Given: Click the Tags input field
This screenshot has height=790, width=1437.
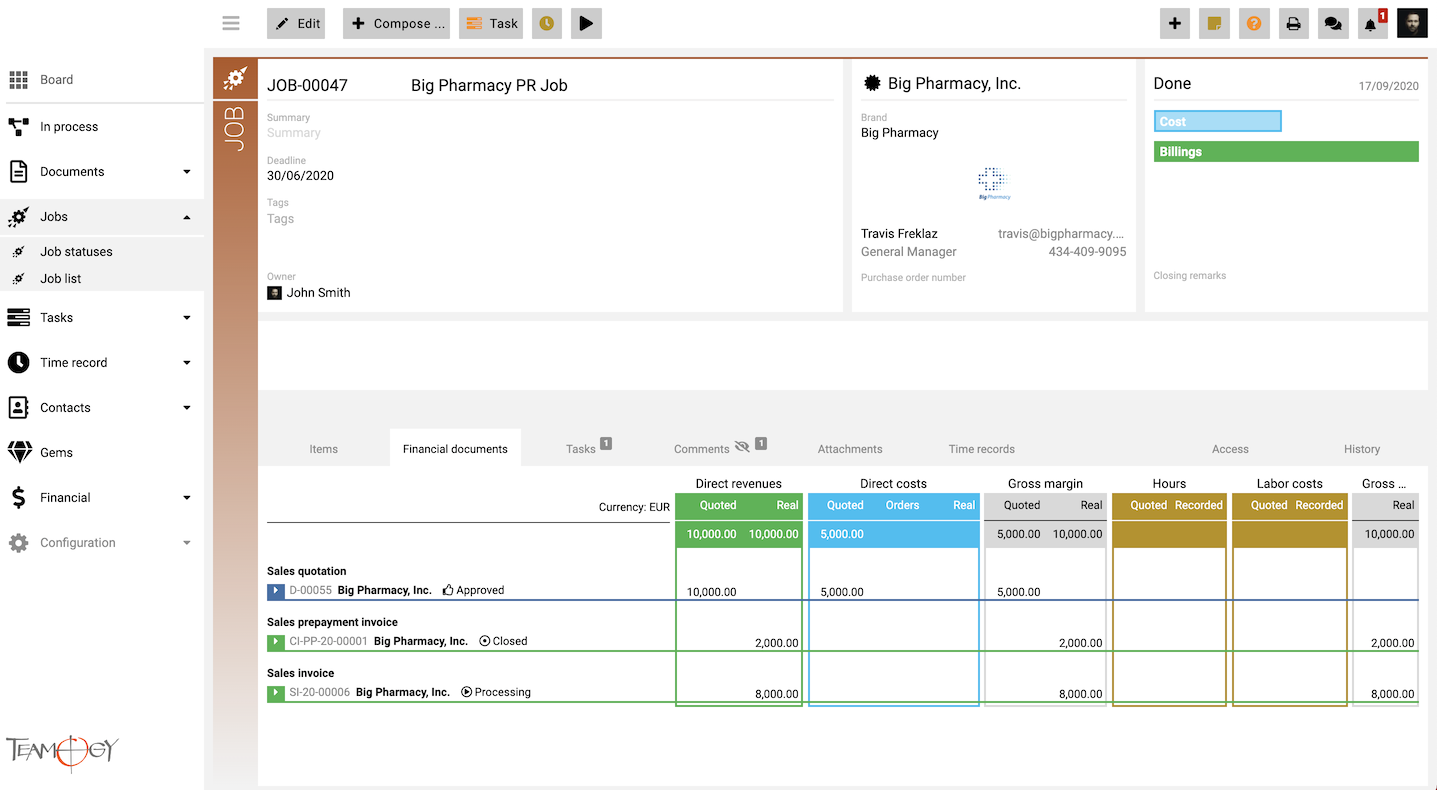Looking at the screenshot, I should coord(550,219).
